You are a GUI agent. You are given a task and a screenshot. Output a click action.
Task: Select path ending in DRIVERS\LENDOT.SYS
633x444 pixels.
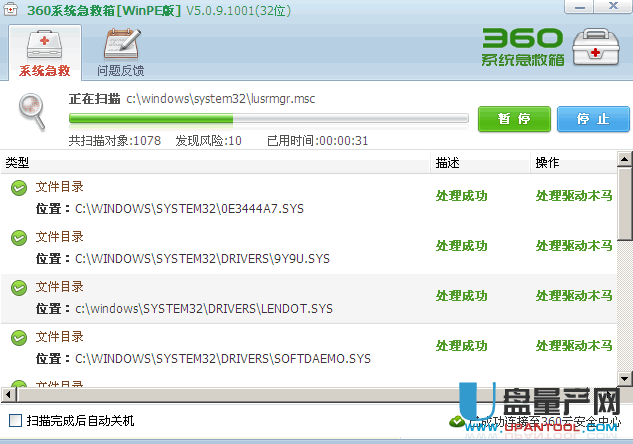(x=204, y=309)
